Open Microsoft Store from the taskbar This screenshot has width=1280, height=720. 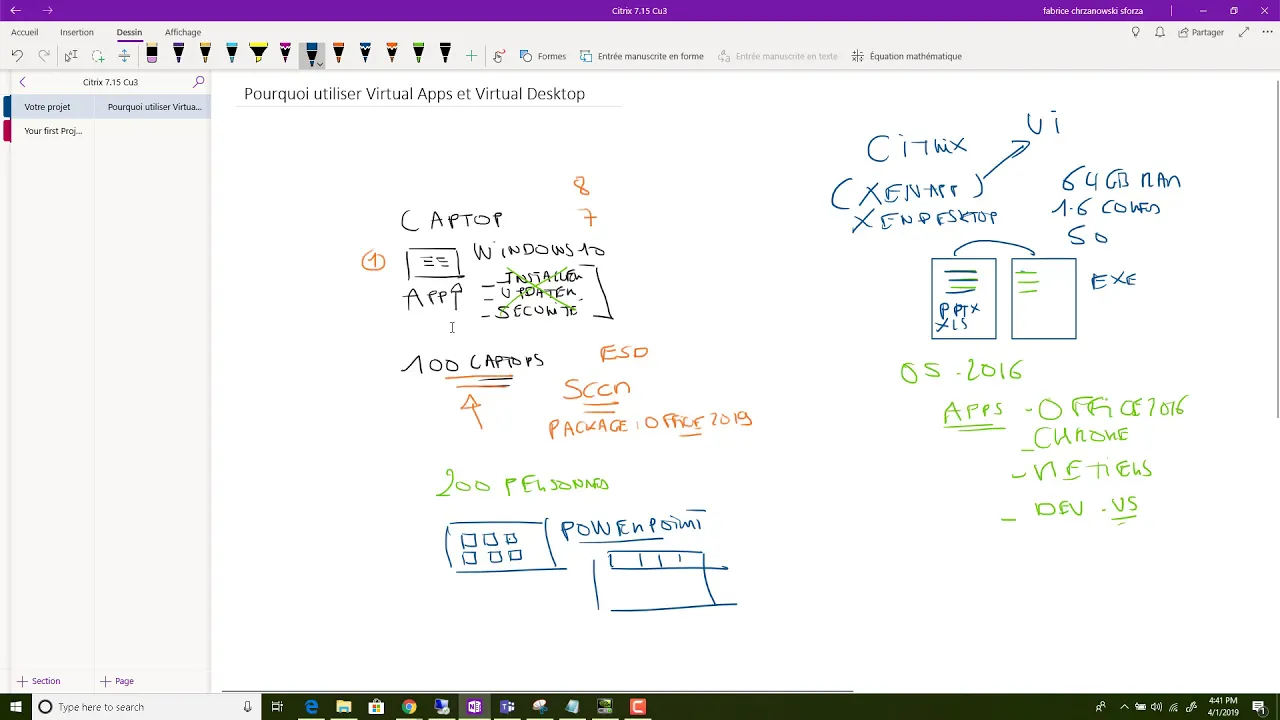(x=376, y=707)
